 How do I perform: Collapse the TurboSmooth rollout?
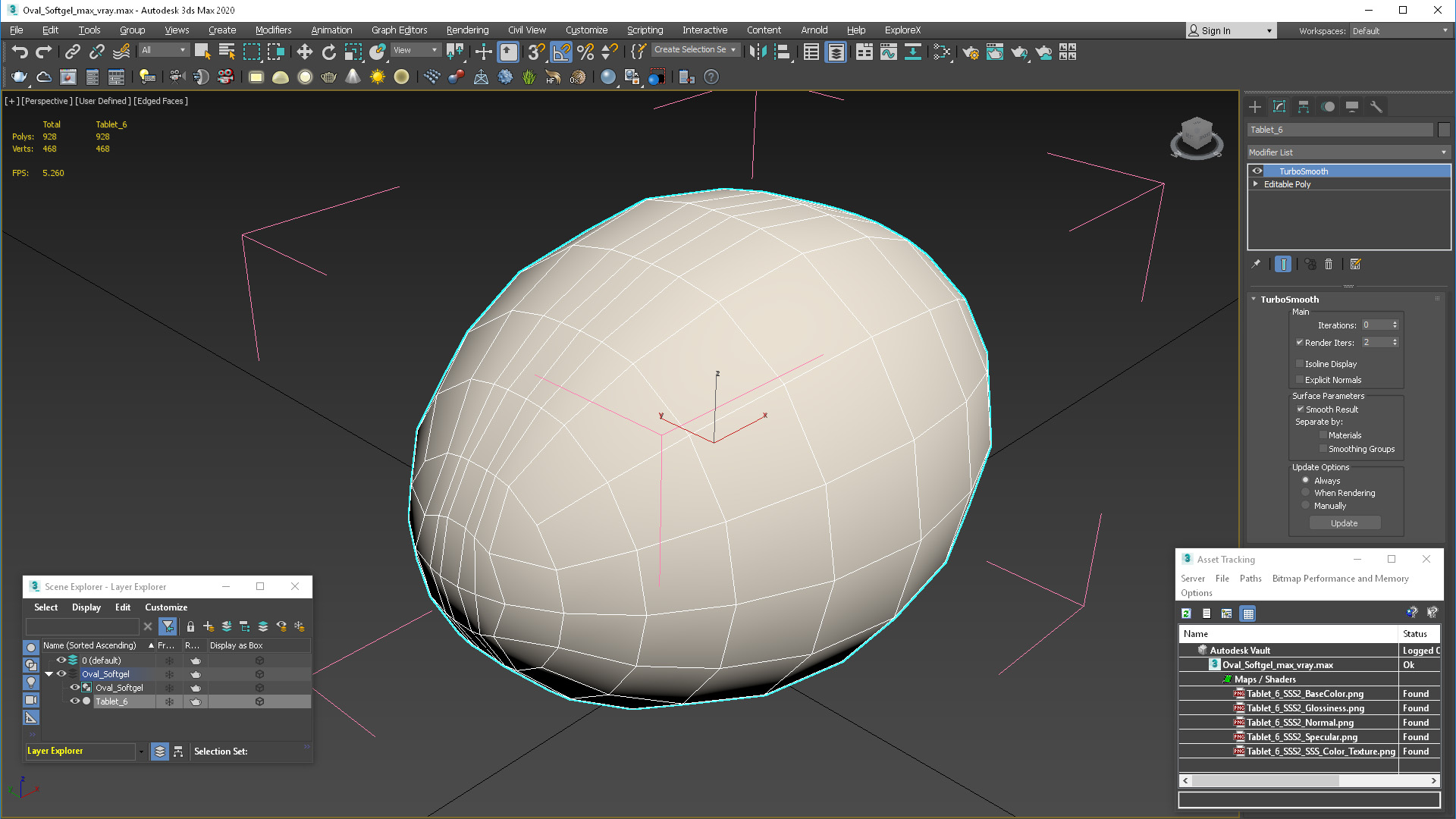(x=1254, y=300)
